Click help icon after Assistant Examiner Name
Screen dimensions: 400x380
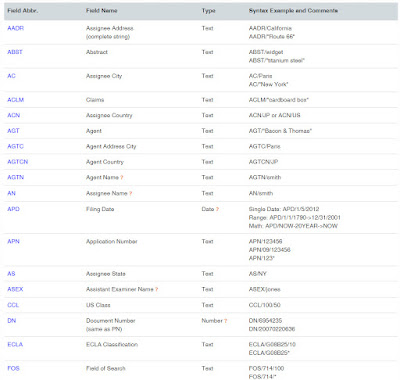point(157,289)
